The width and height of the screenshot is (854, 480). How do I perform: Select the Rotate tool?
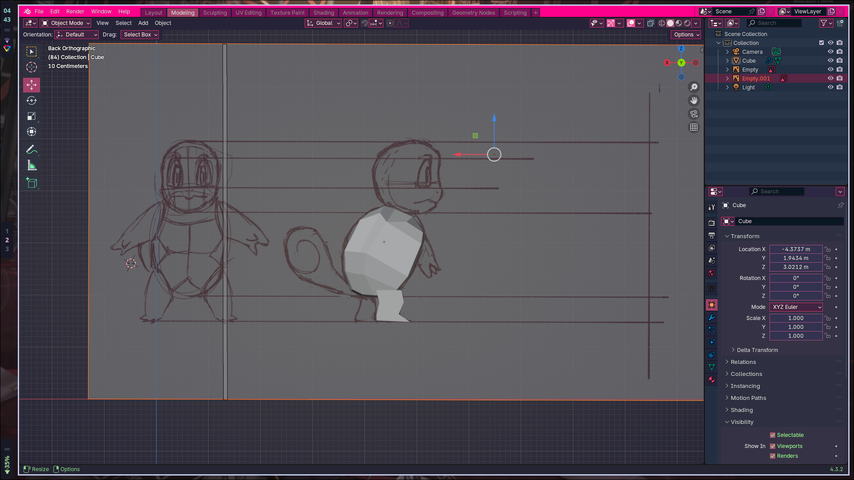point(32,100)
